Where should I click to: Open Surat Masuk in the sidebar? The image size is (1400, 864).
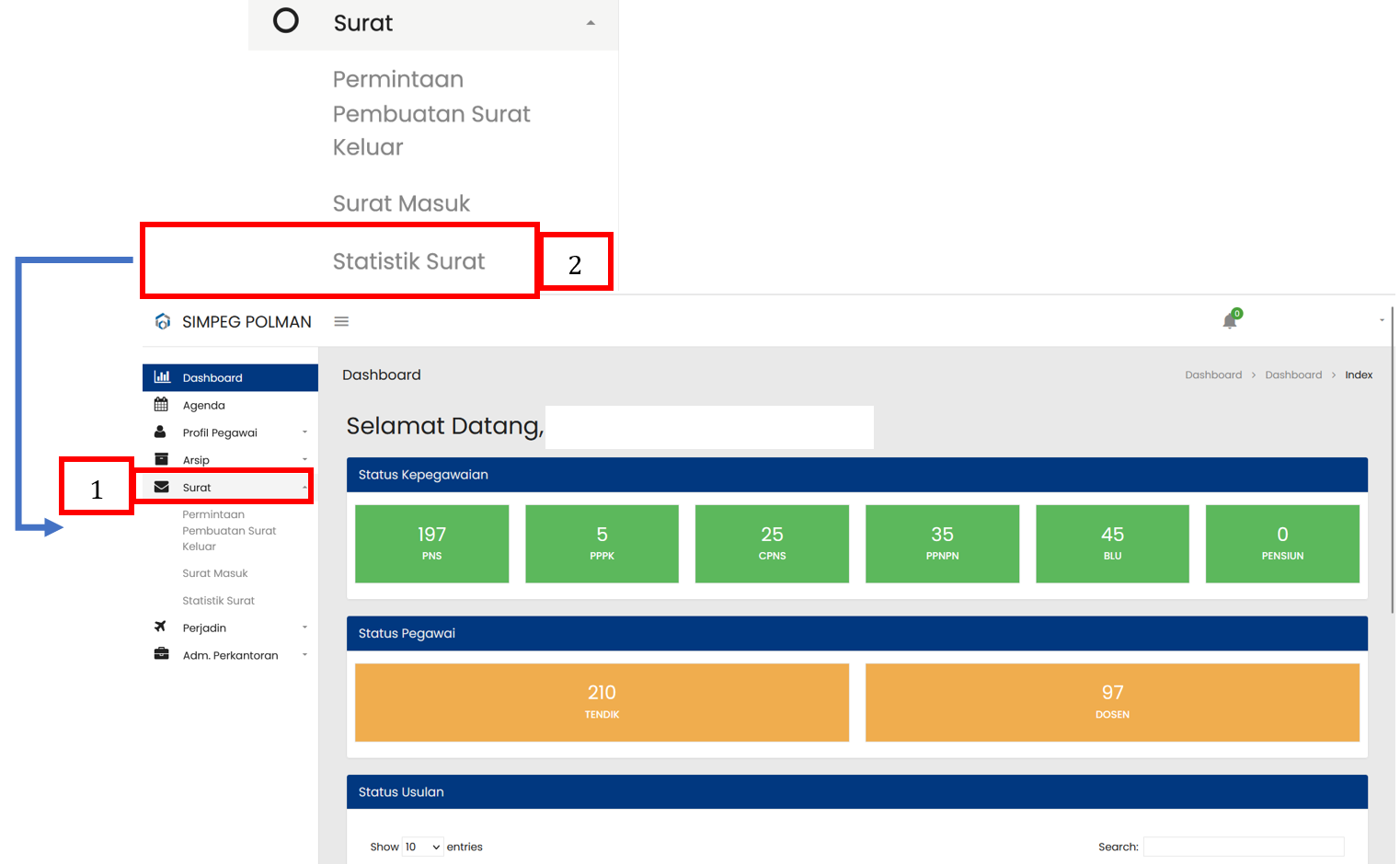(215, 573)
